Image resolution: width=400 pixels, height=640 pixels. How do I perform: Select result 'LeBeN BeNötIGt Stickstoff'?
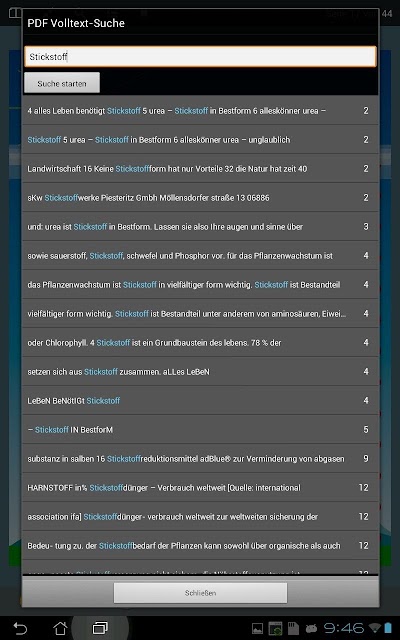[200, 400]
